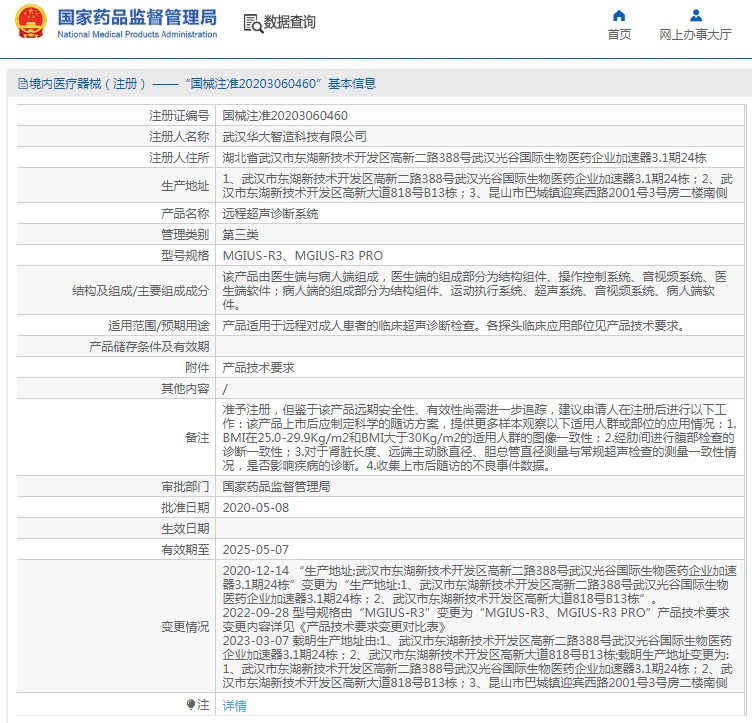Click the 有效期至 row label
The width and height of the screenshot is (752, 723).
185,550
